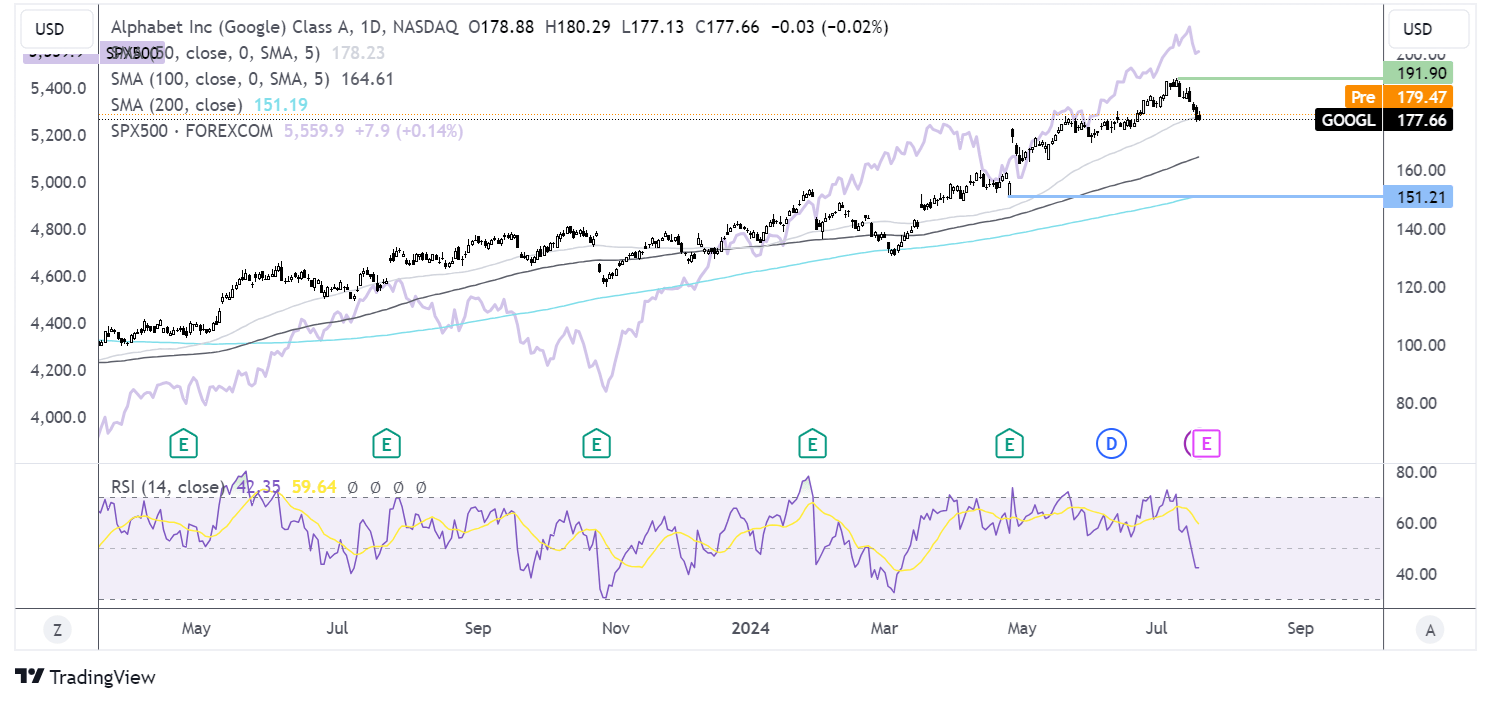Click the green 191.90 price label
Viewport: 1491px width, 703px height.
(x=1418, y=73)
